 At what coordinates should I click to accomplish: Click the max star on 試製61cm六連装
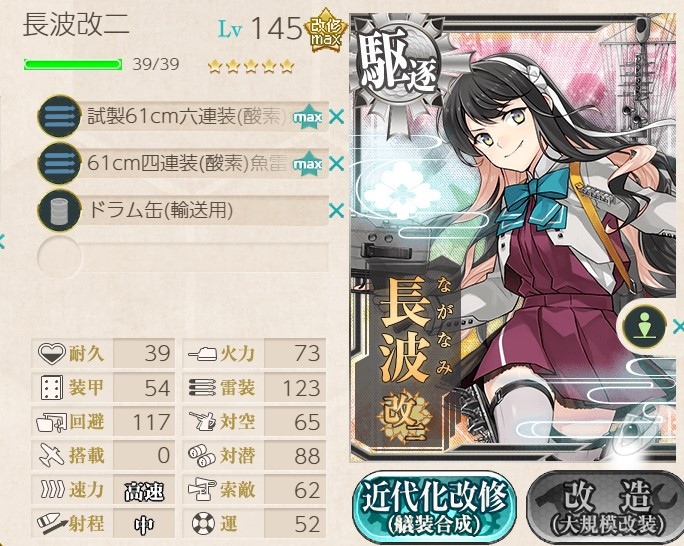point(308,117)
